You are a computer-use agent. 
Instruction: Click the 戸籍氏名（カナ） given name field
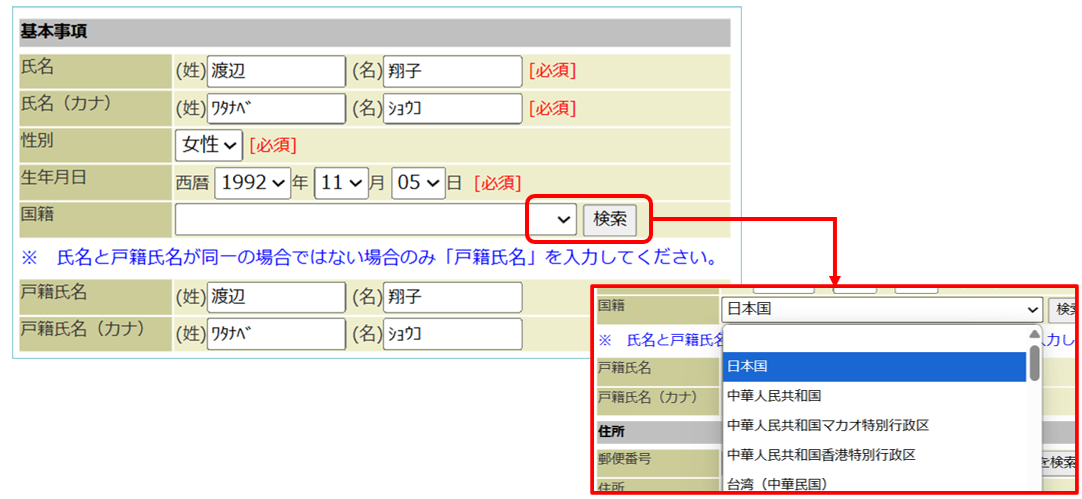tap(452, 333)
